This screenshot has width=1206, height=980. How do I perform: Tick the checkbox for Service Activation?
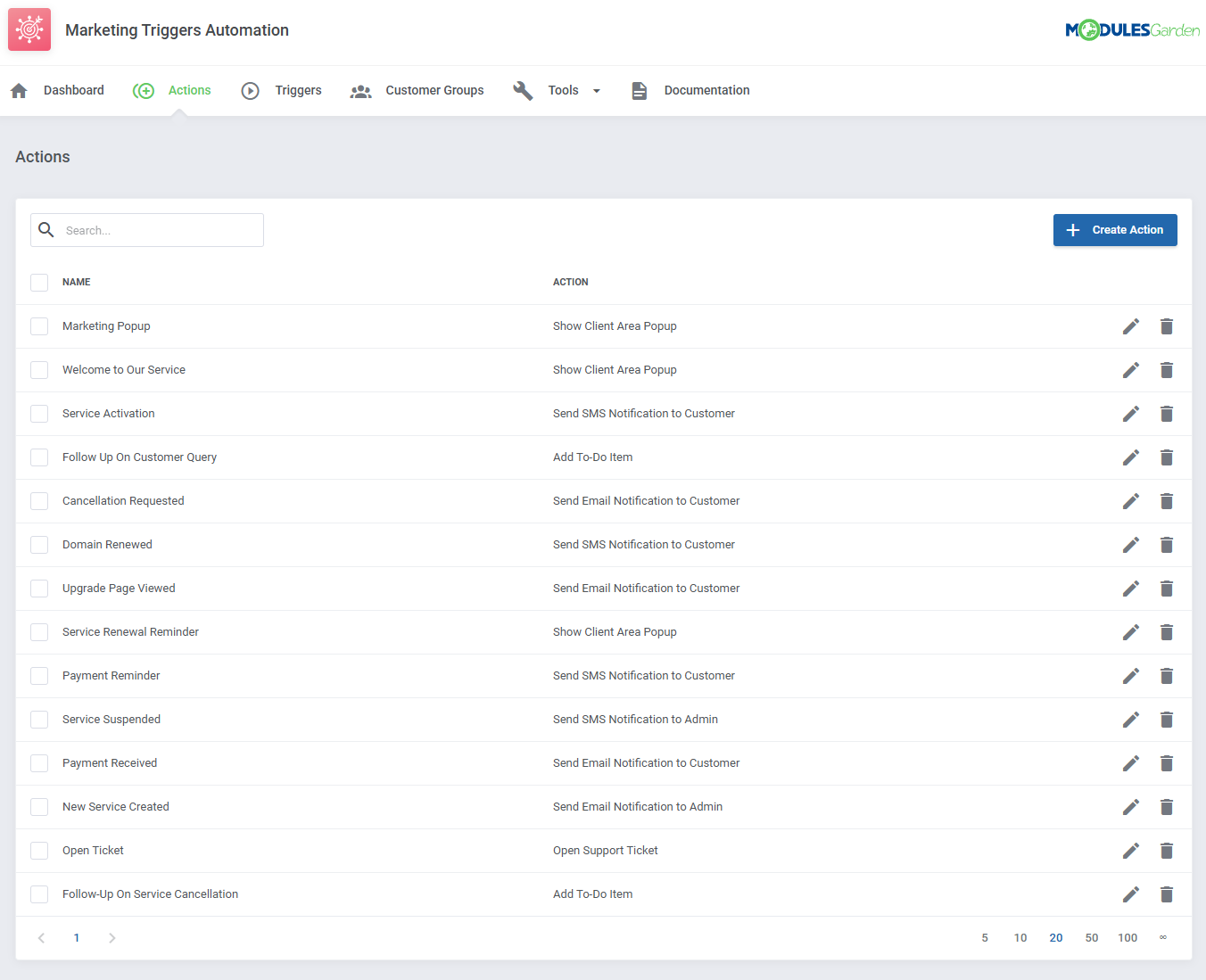pyautogui.click(x=39, y=413)
